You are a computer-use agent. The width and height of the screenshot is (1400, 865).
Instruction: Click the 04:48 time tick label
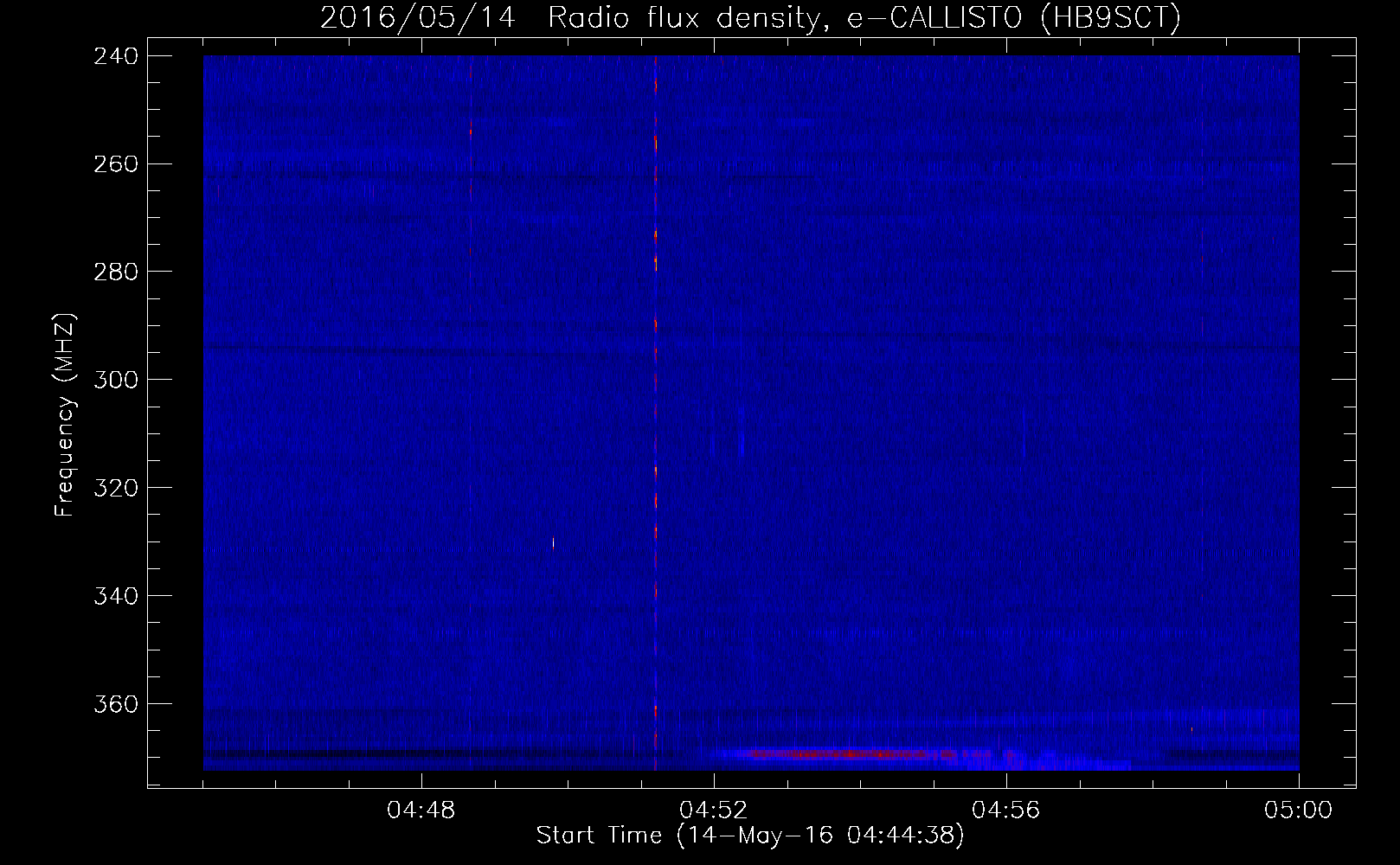click(421, 811)
